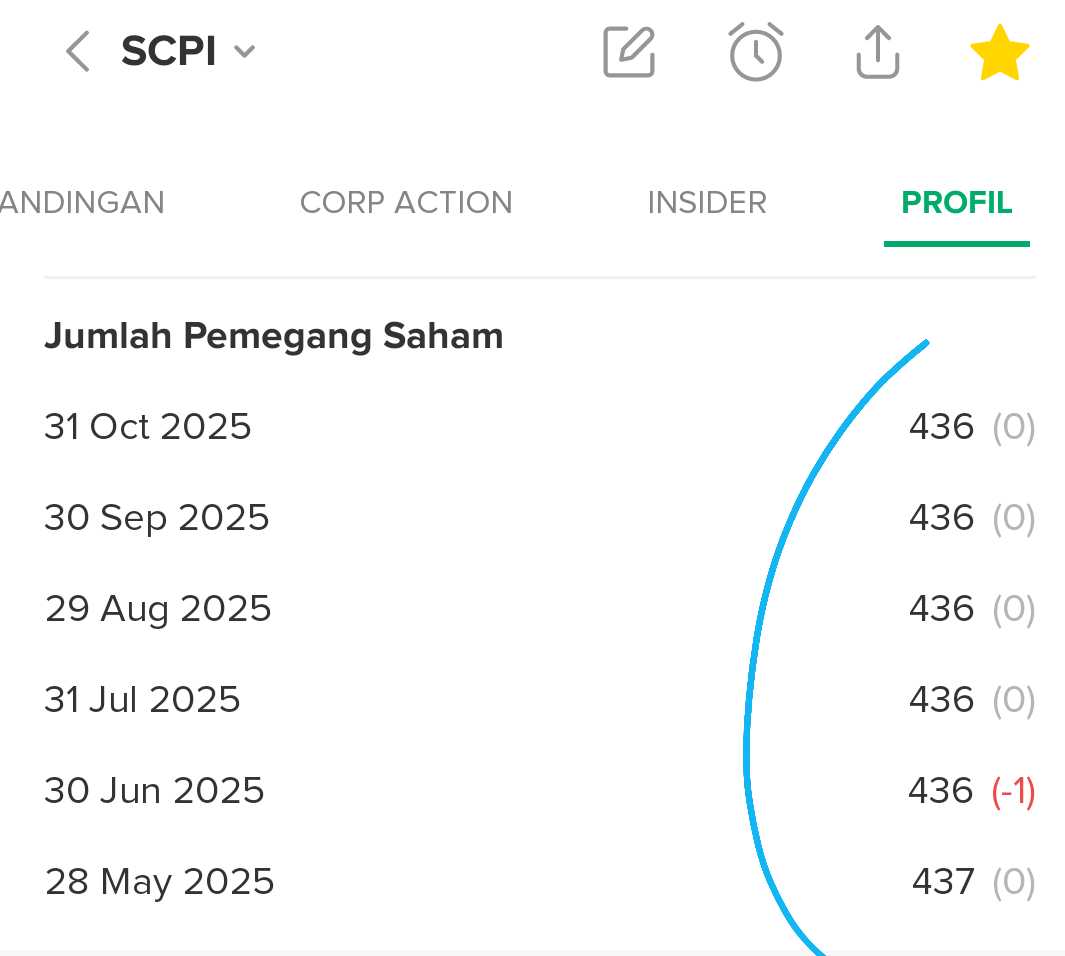Select the 30 Jun 2025 row
This screenshot has height=956, width=1065.
click(x=154, y=791)
